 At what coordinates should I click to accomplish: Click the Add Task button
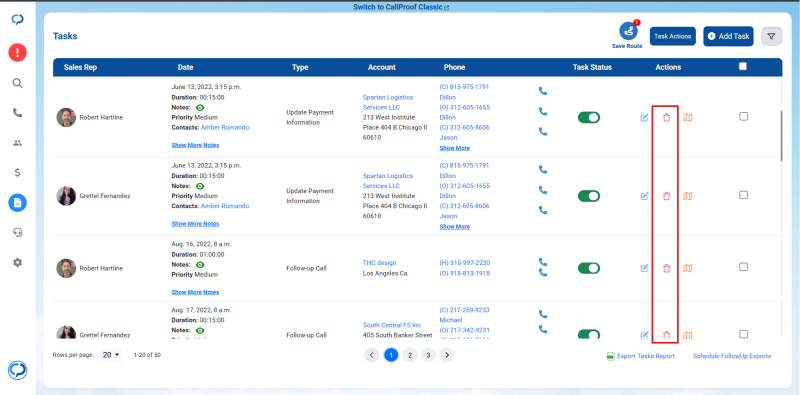pos(728,36)
